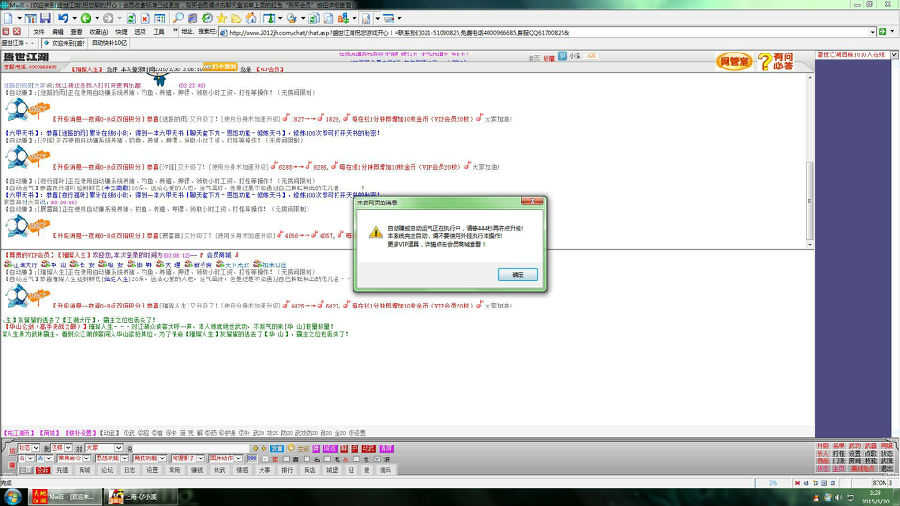The height and width of the screenshot is (506, 900).
Task: Click 离线泡点 in right panel grid
Action: coord(863,469)
